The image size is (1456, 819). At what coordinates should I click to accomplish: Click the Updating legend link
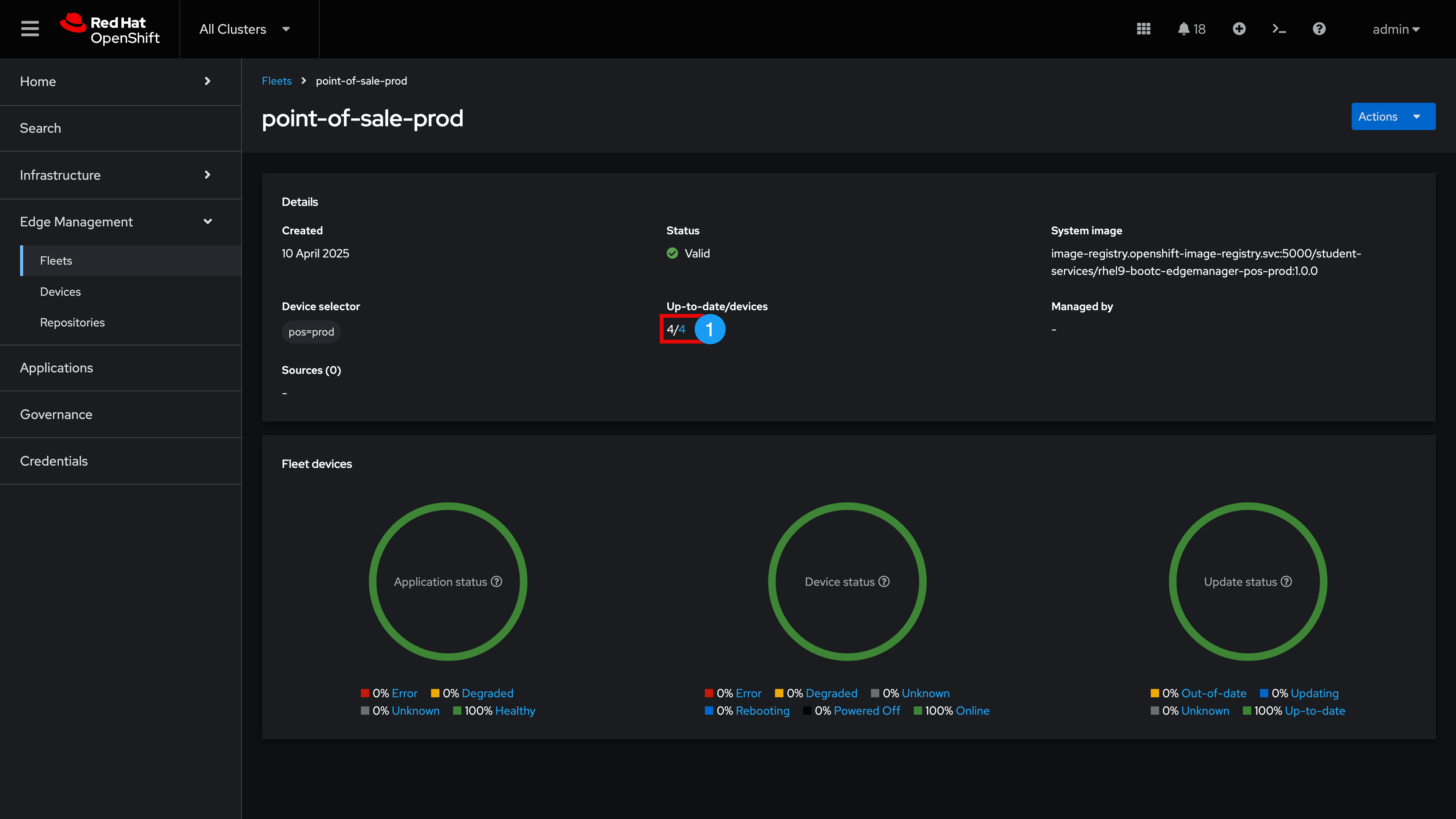pos(1314,693)
